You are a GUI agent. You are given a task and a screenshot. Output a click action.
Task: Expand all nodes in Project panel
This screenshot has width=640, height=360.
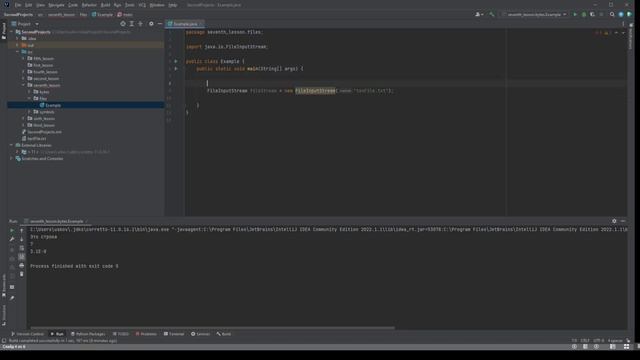[x=131, y=24]
